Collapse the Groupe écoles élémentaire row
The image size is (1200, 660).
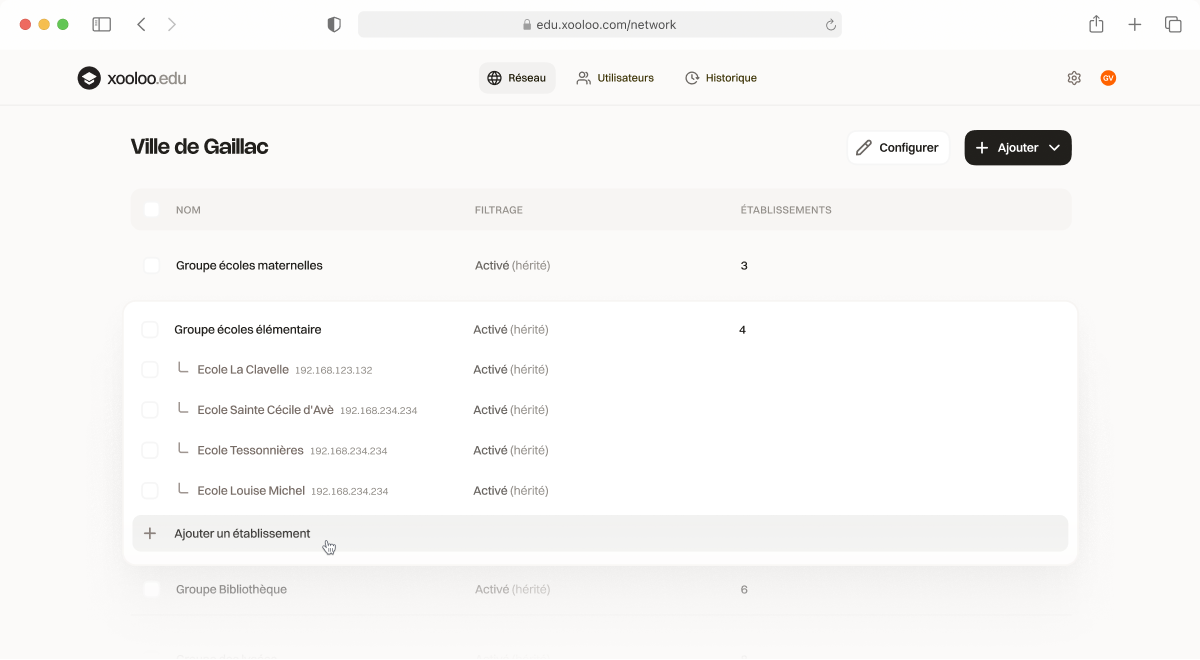pos(600,330)
